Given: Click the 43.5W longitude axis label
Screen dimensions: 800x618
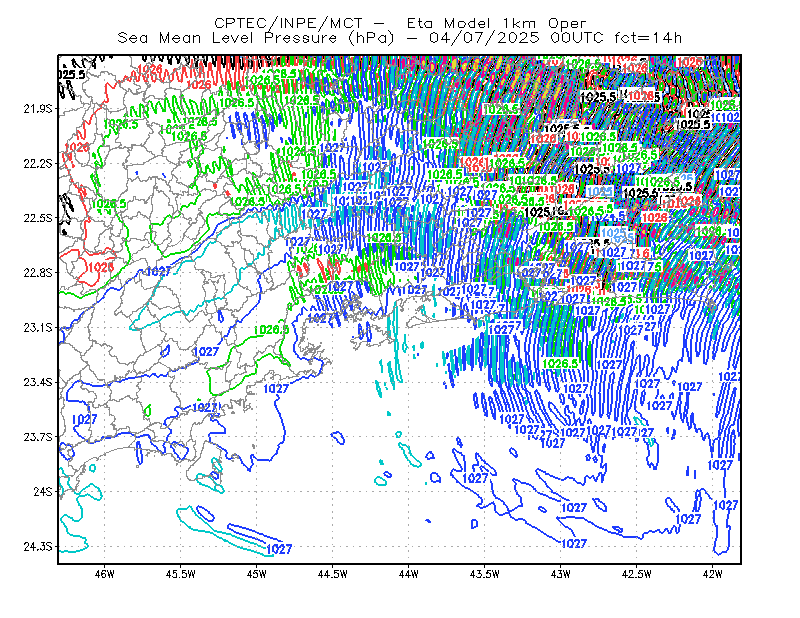Looking at the screenshot, I should pos(485,574).
